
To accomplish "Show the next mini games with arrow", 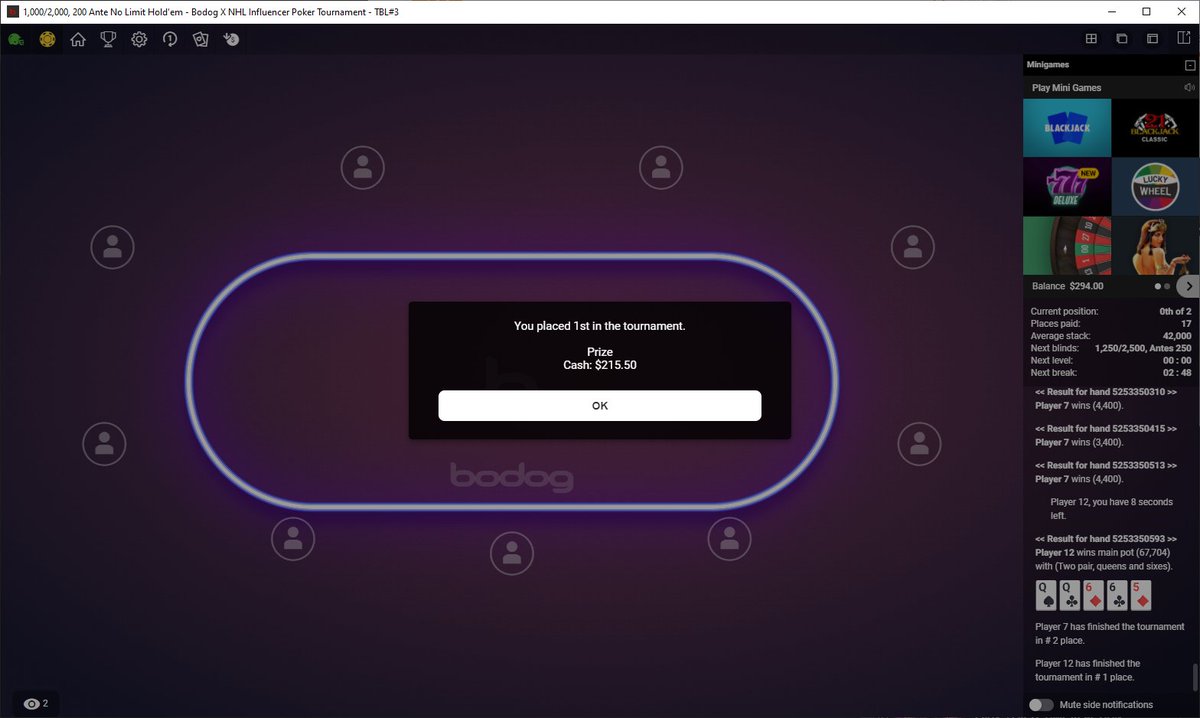I will pos(1188,286).
